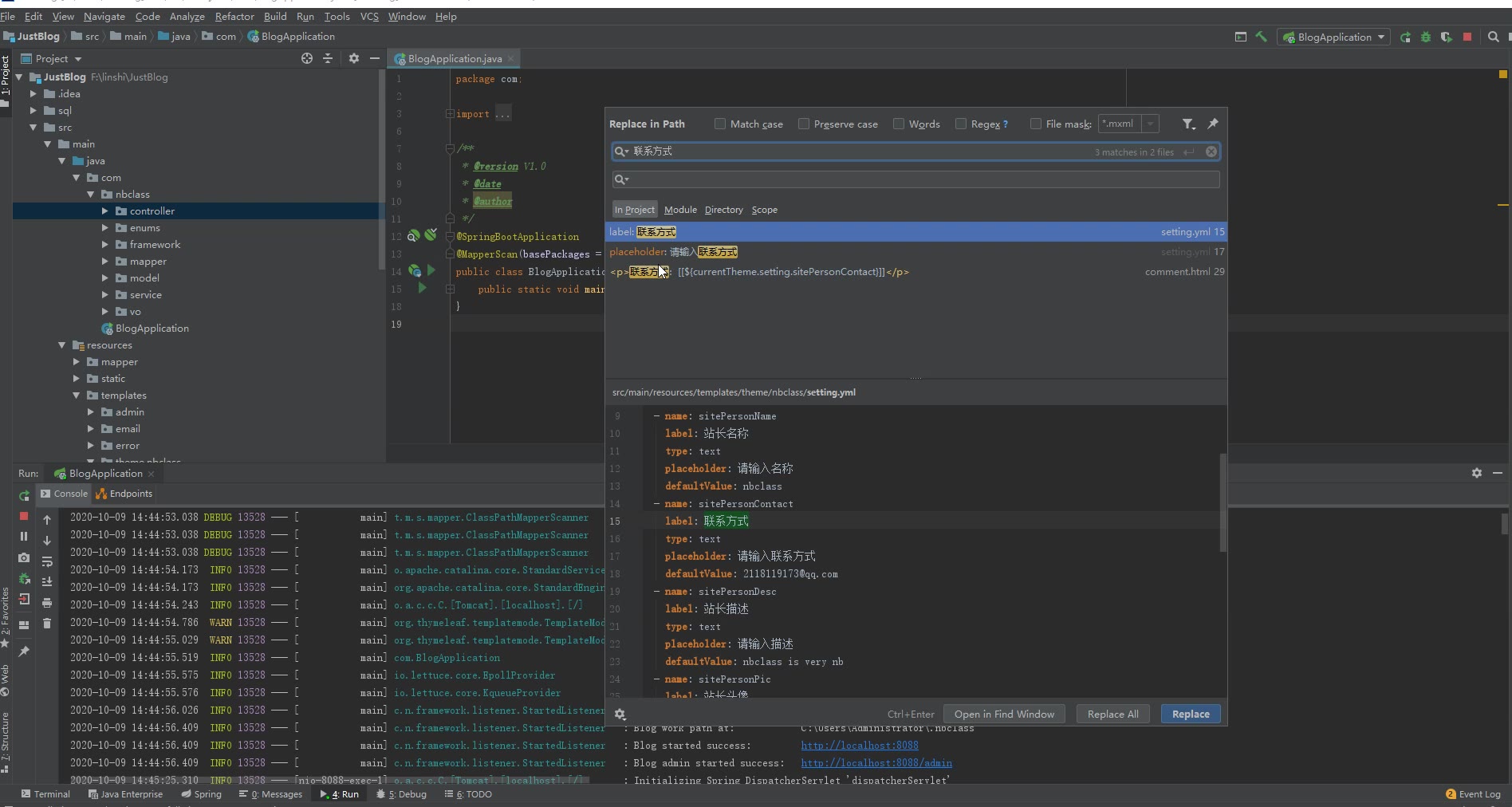Click the Replace All button
1512x807 pixels.
(x=1112, y=714)
